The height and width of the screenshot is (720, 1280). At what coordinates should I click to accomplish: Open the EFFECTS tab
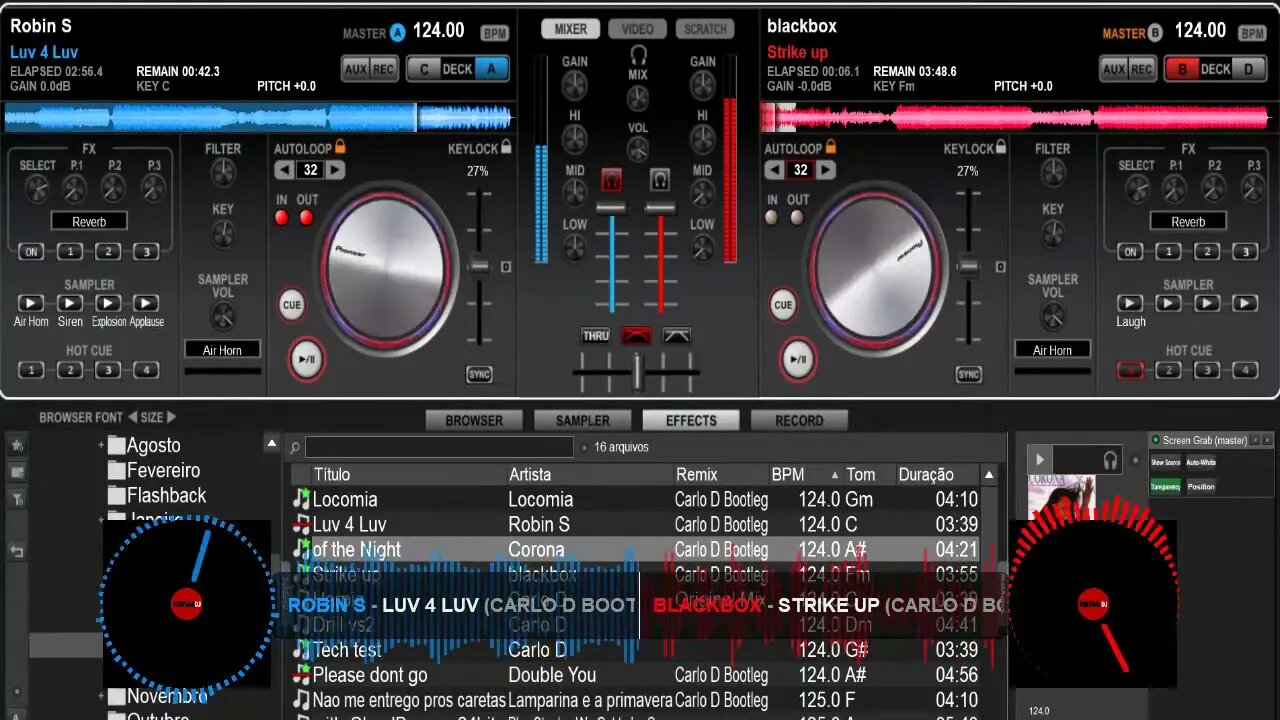[x=691, y=420]
